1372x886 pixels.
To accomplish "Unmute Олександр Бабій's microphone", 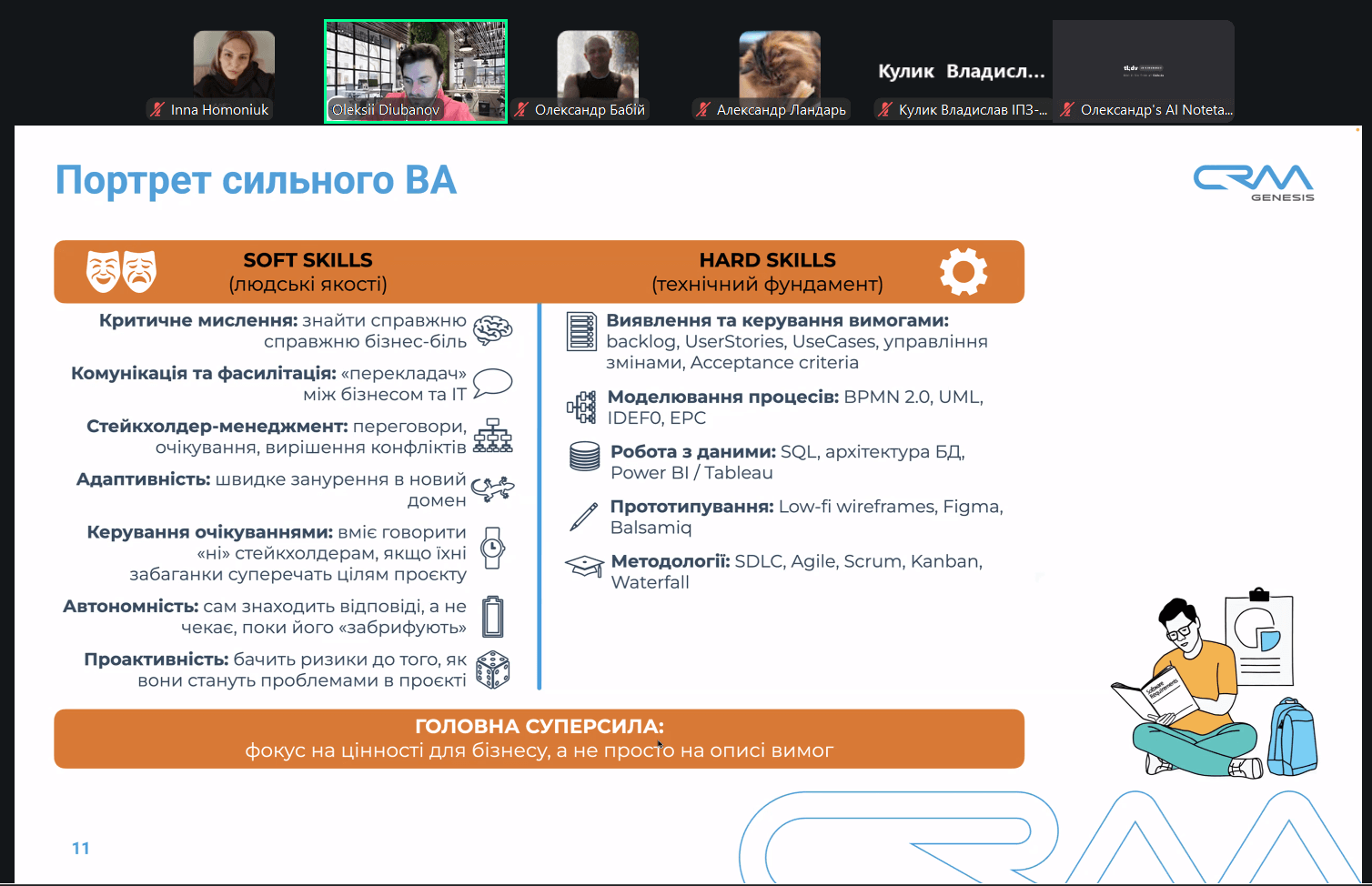I will pyautogui.click(x=520, y=109).
